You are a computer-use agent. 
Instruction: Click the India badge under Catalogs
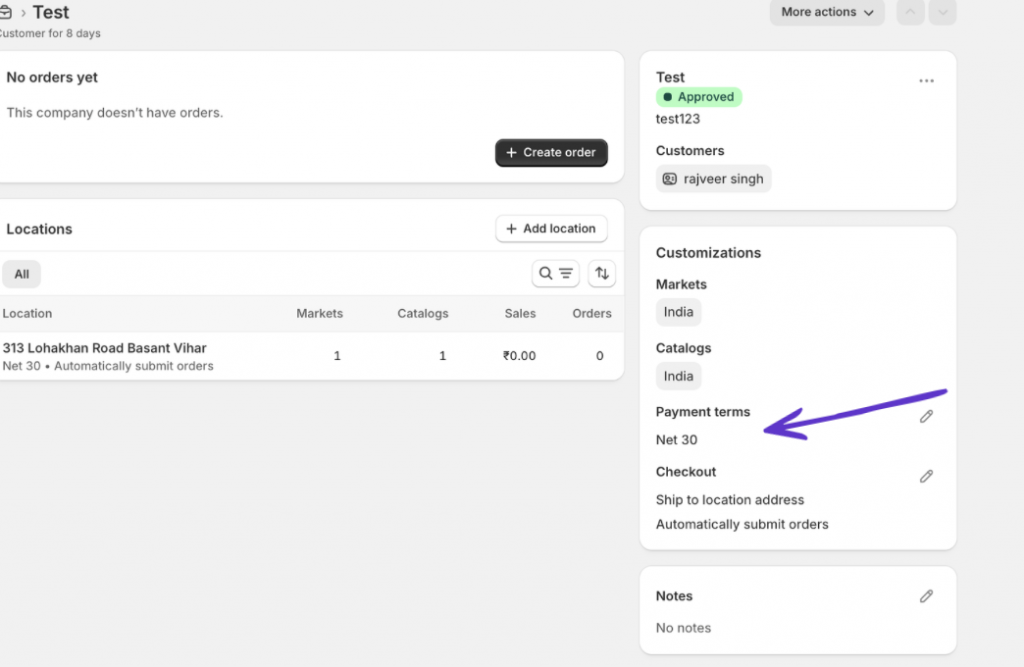click(678, 376)
